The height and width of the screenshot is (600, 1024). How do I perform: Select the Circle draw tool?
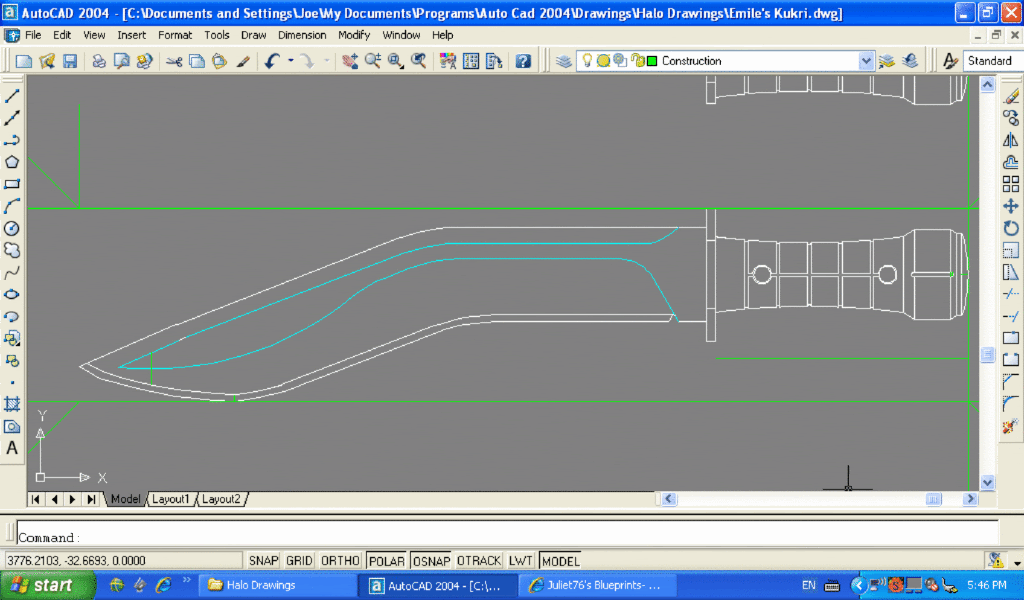(12, 229)
